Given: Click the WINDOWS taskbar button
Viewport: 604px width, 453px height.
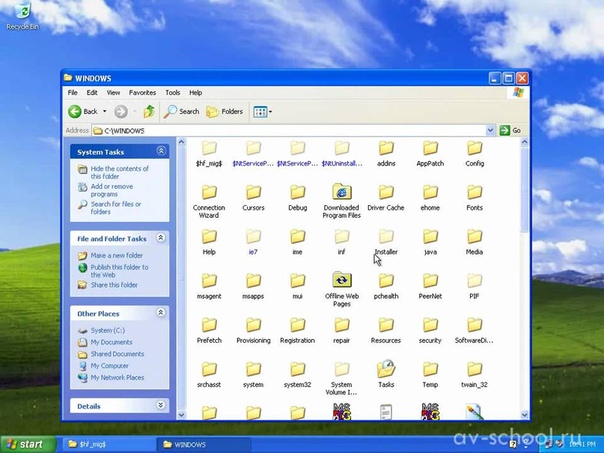Looking at the screenshot, I should coord(203,445).
